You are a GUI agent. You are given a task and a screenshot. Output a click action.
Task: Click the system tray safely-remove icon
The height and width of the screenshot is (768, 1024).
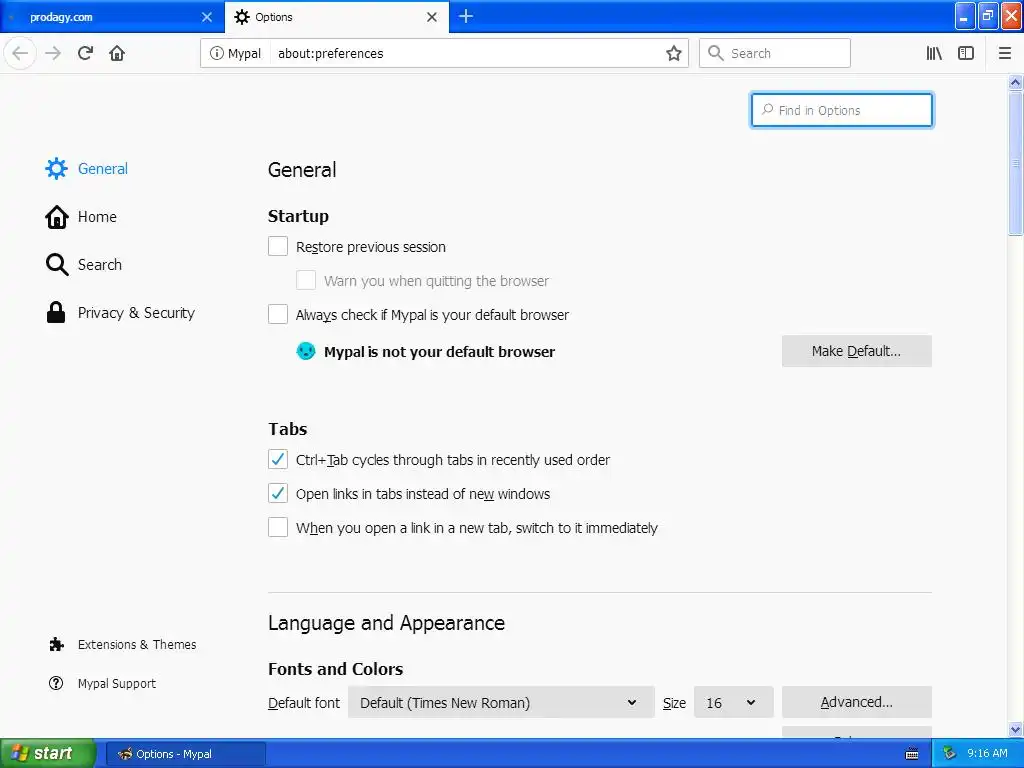click(x=949, y=754)
